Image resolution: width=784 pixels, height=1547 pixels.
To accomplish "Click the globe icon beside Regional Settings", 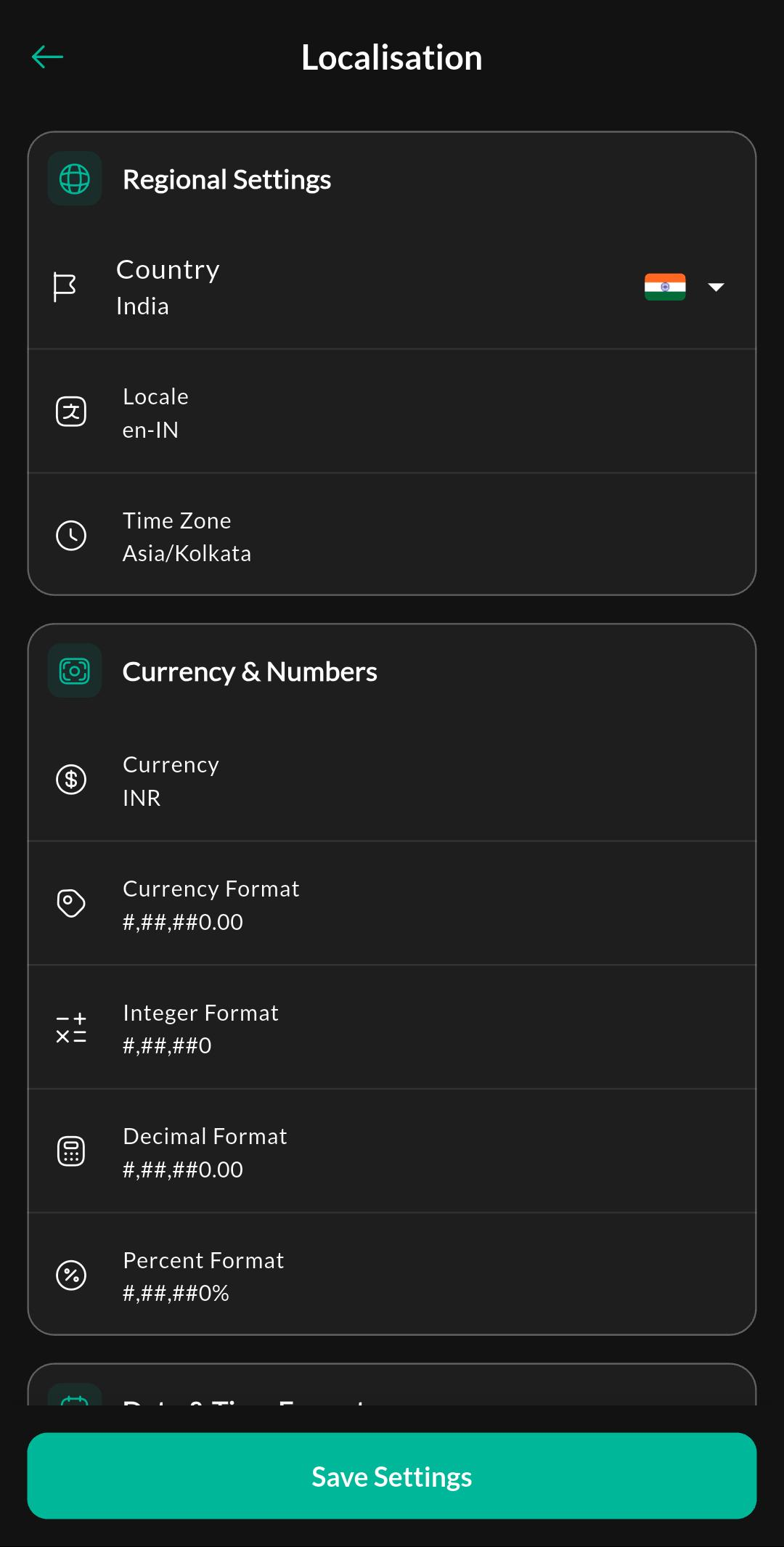I will tap(75, 179).
